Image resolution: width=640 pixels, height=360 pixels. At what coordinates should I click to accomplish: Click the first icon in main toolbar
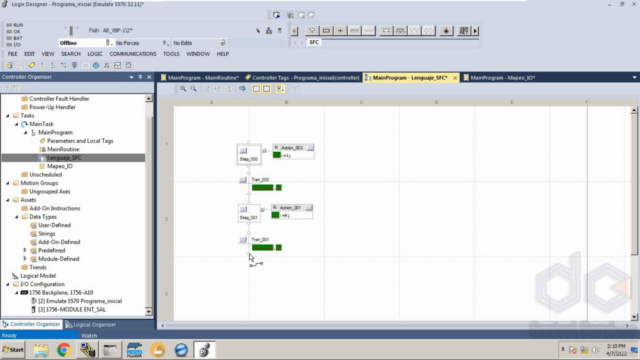pyautogui.click(x=9, y=65)
